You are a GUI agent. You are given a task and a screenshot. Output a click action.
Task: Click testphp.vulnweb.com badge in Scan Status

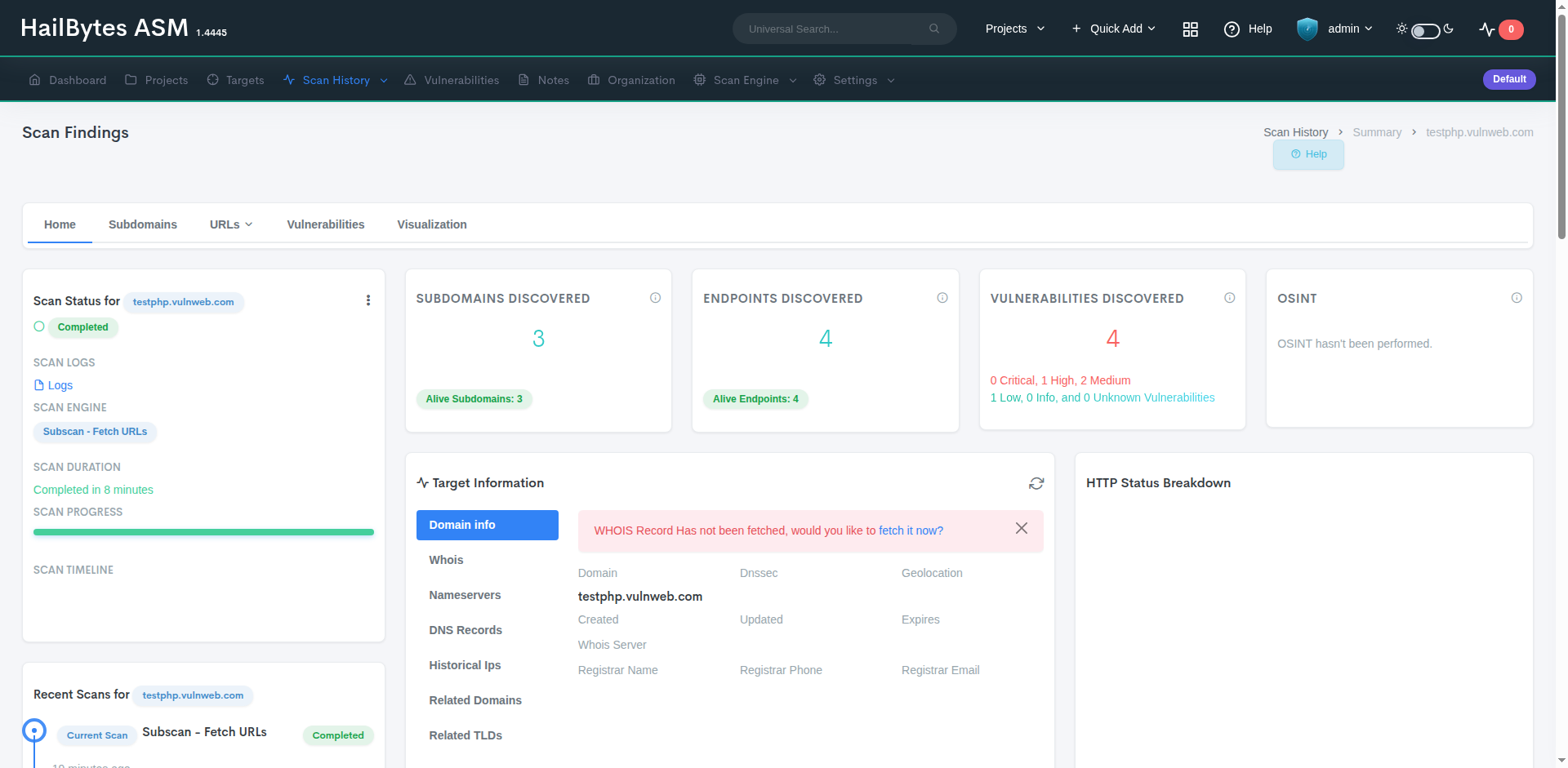click(184, 302)
